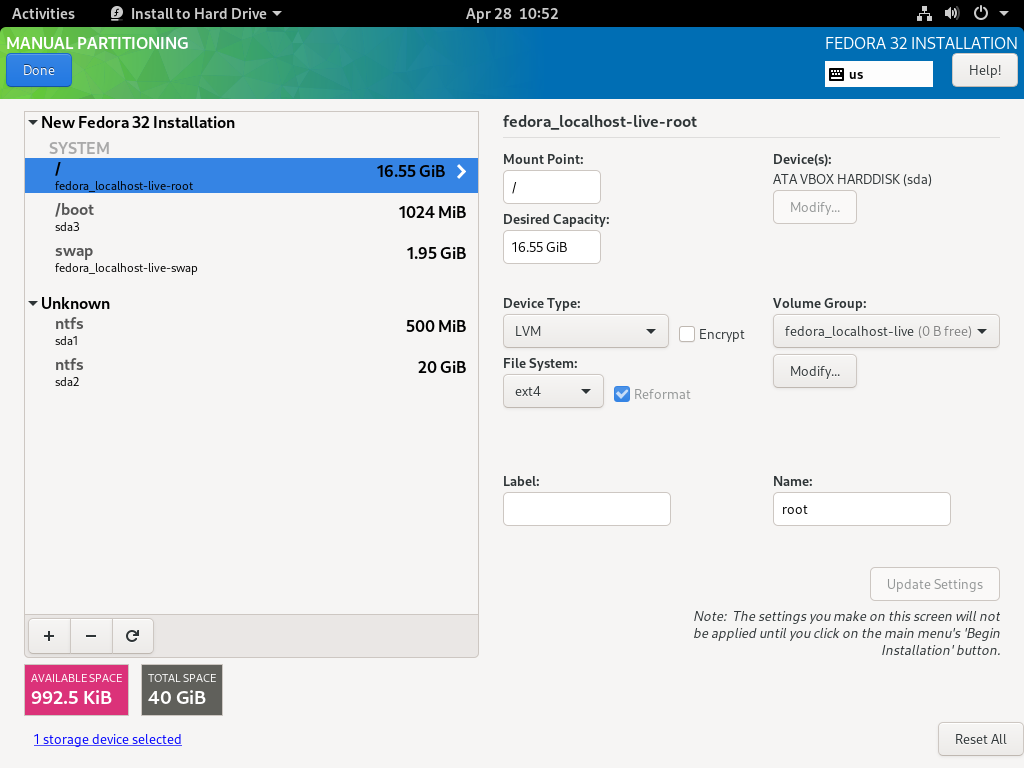This screenshot has width=1024, height=768.
Task: Click the Desired Capacity field
Action: 552,247
